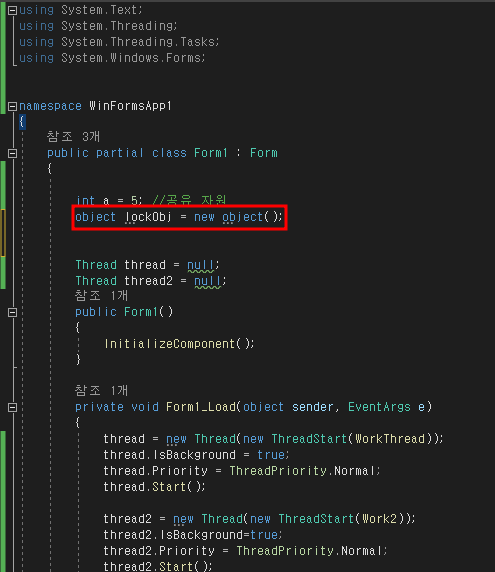The image size is (495, 572).
Task: Open the '참조 3개' references link
Action: pyautogui.click(x=73, y=136)
